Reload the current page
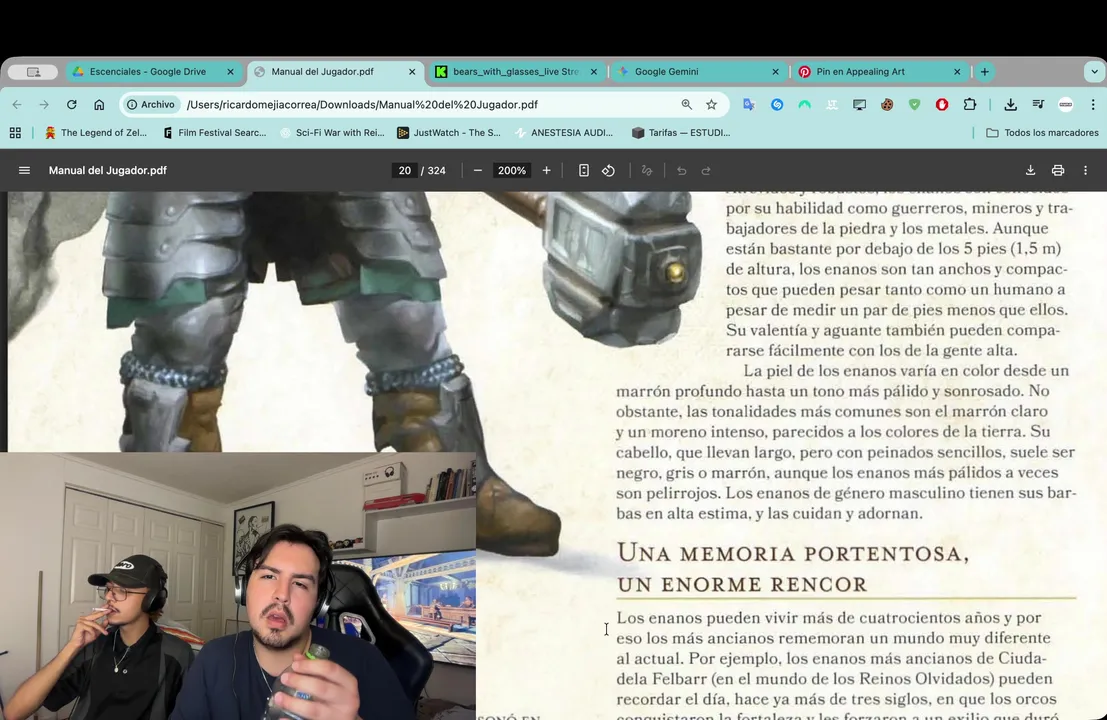 point(71,104)
